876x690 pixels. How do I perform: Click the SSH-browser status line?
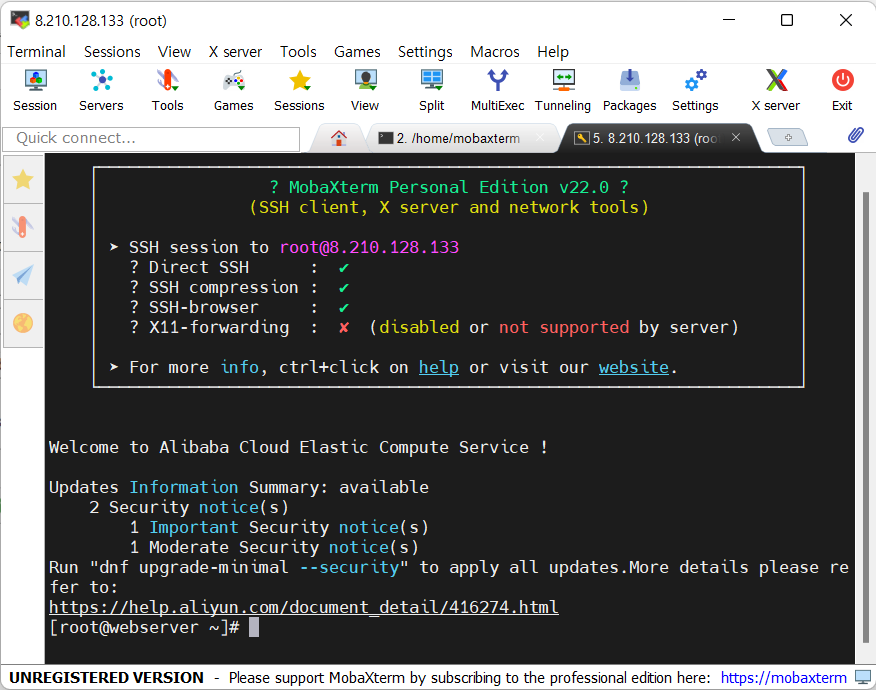click(x=239, y=307)
